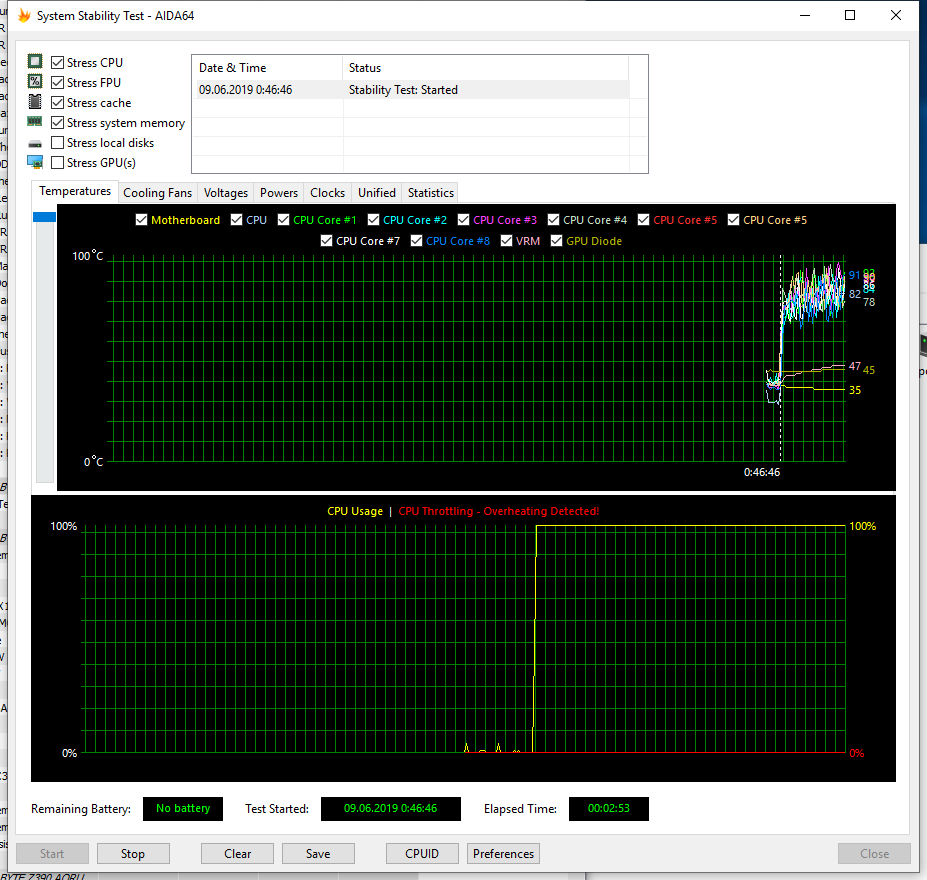Click the Stress CPU chip icon
927x880 pixels.
click(x=35, y=61)
